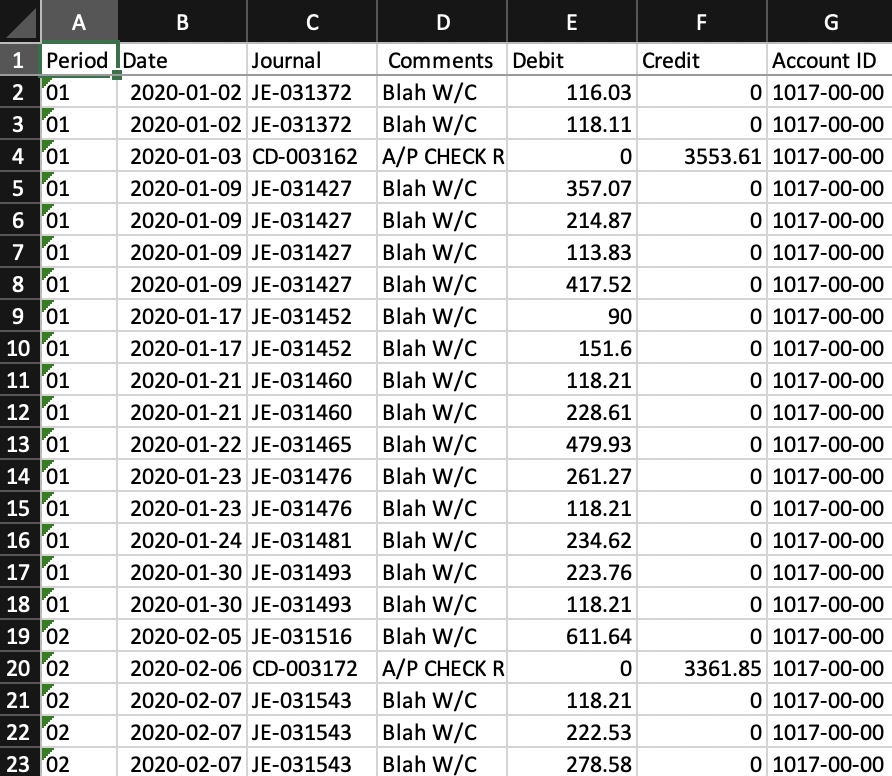Viewport: 892px width, 776px height.
Task: Select journal cell CD-003172
Action: point(312,667)
